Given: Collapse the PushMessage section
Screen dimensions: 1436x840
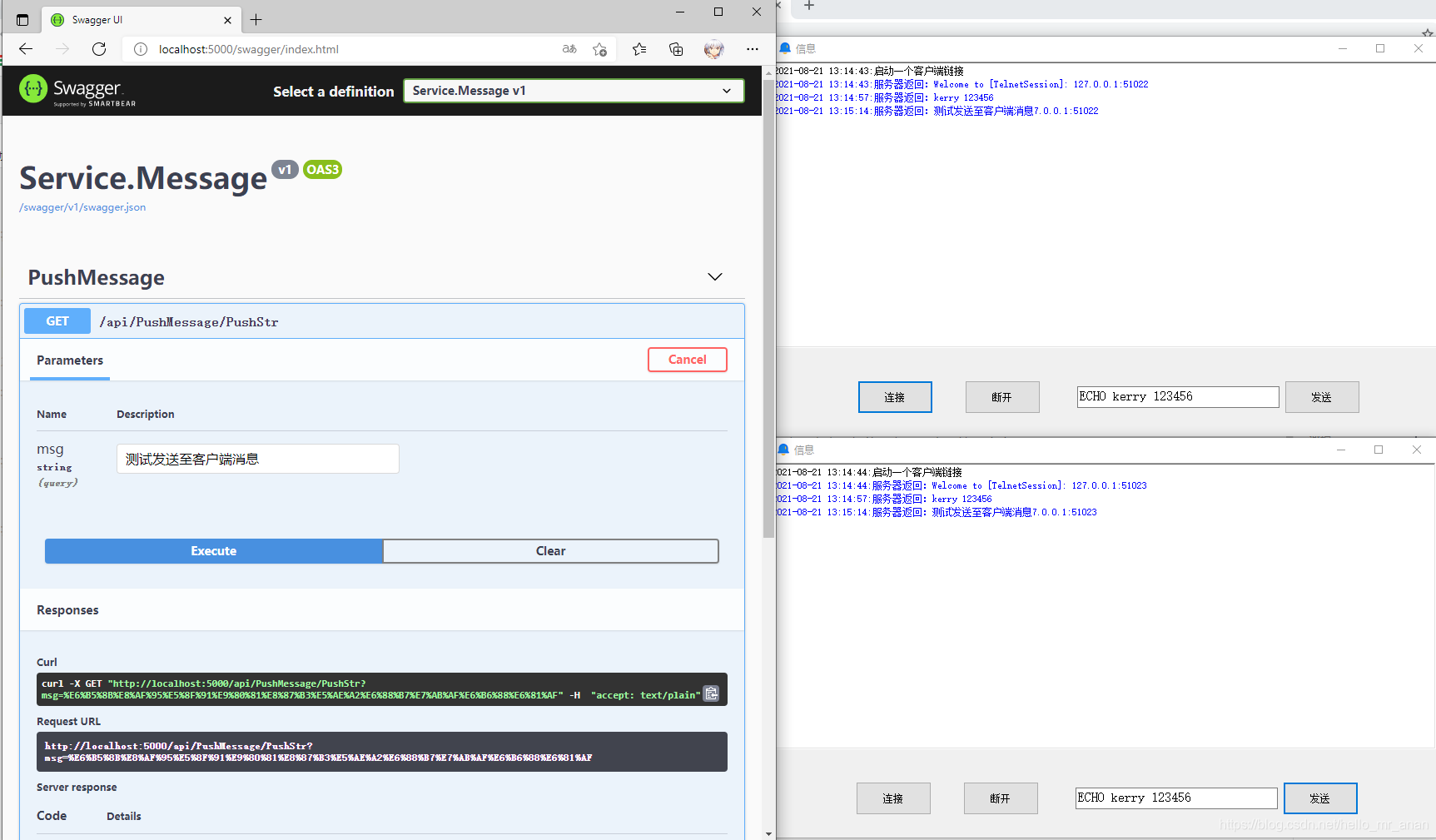Looking at the screenshot, I should coord(714,276).
